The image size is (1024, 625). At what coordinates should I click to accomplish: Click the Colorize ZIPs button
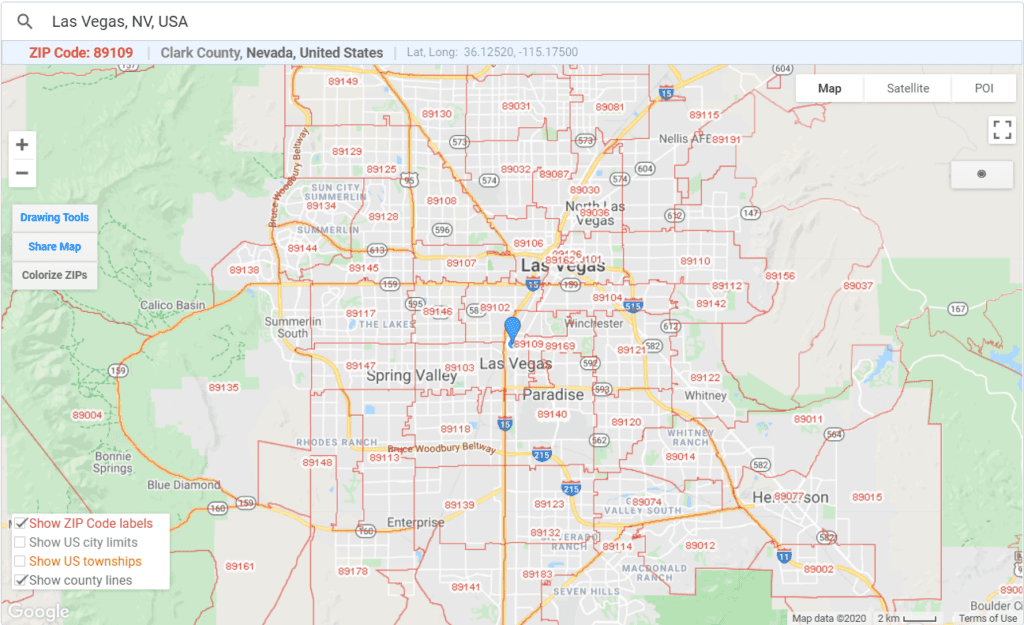(x=55, y=275)
